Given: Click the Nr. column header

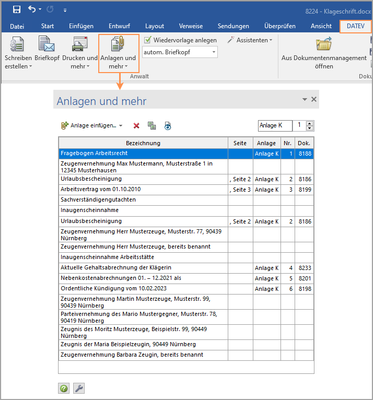Looking at the screenshot, I should pyautogui.click(x=287, y=143).
